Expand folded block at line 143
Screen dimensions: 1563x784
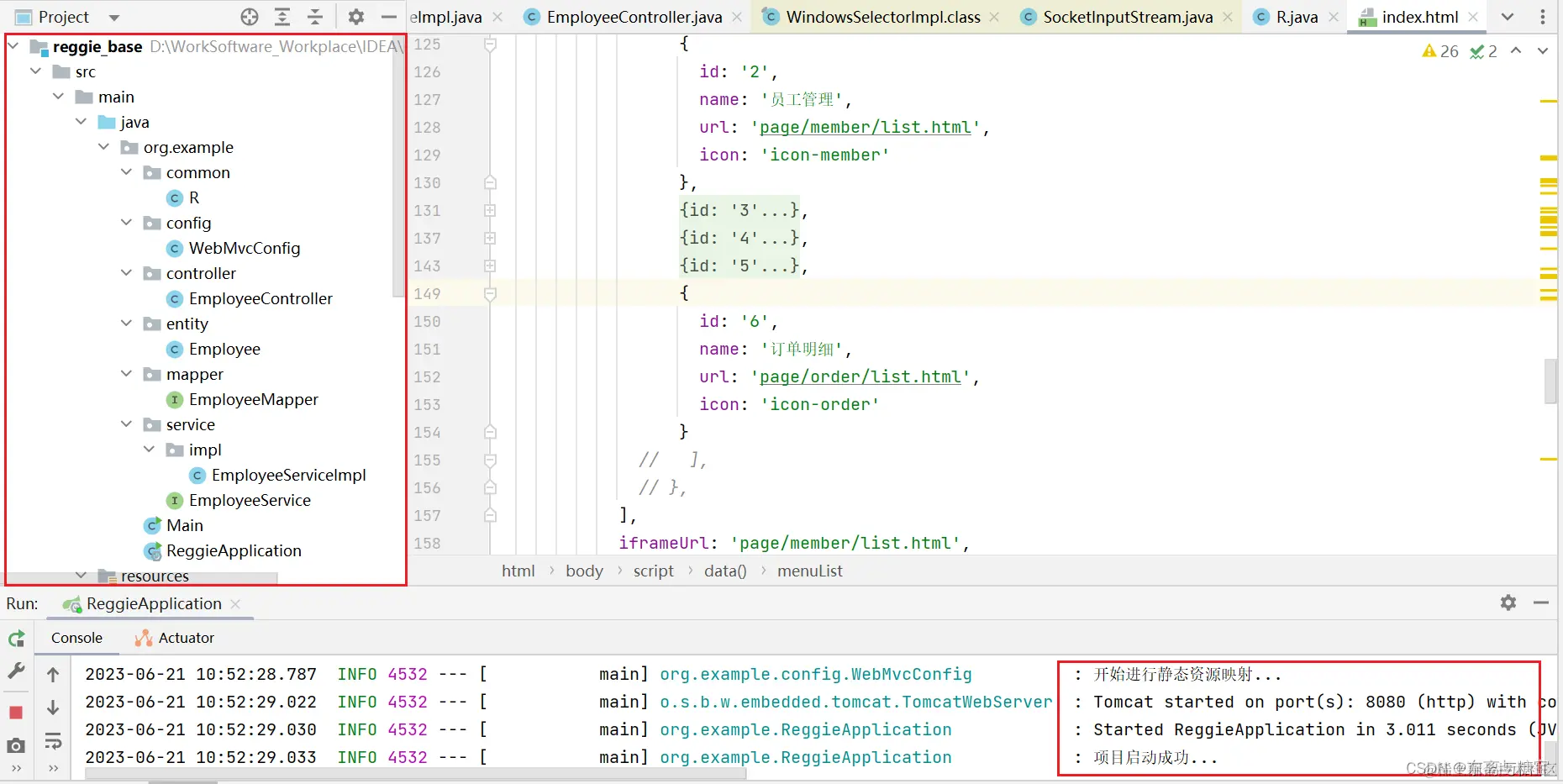pyautogui.click(x=490, y=266)
